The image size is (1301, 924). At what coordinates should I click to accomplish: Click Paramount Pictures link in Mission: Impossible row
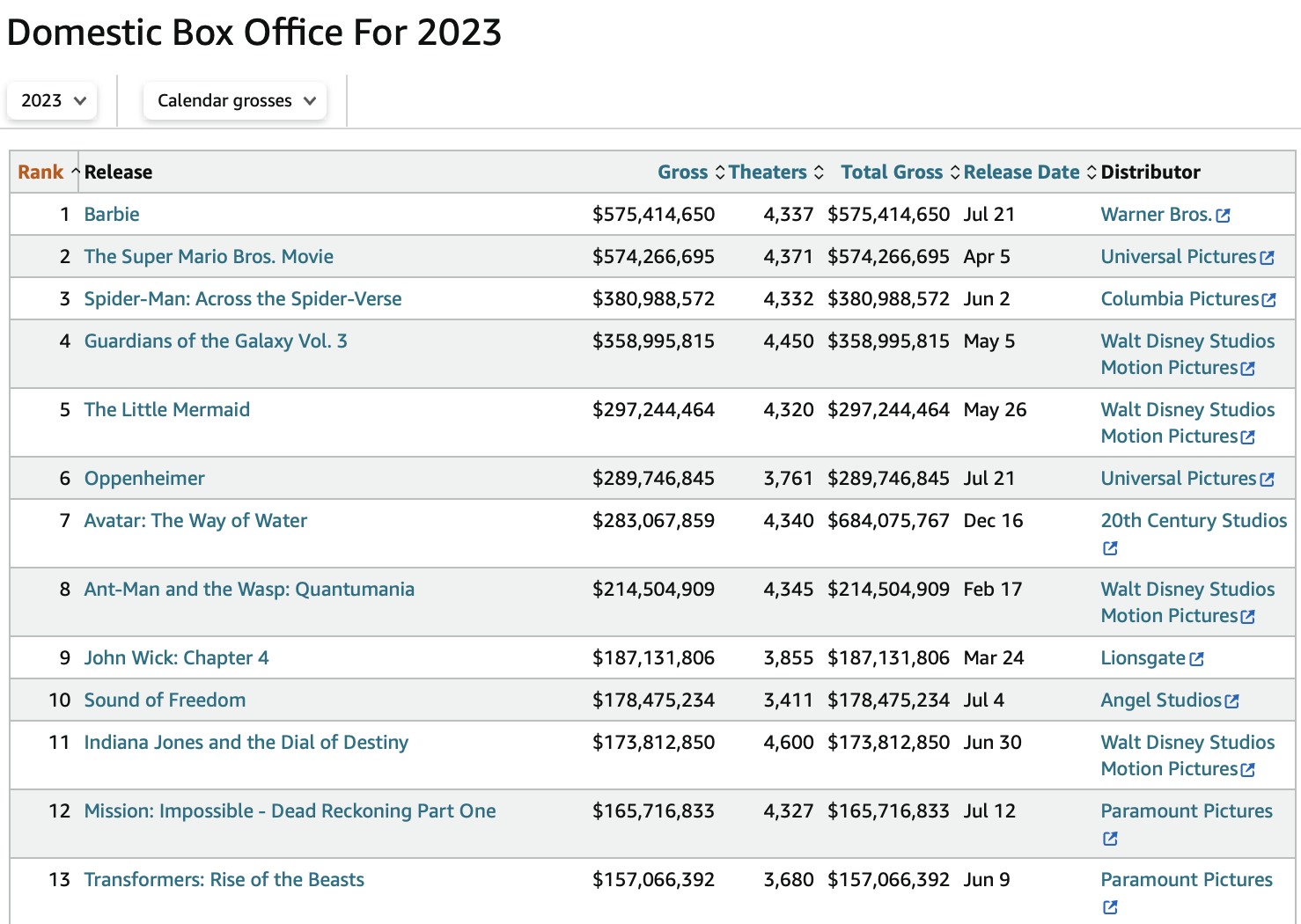tap(1187, 810)
